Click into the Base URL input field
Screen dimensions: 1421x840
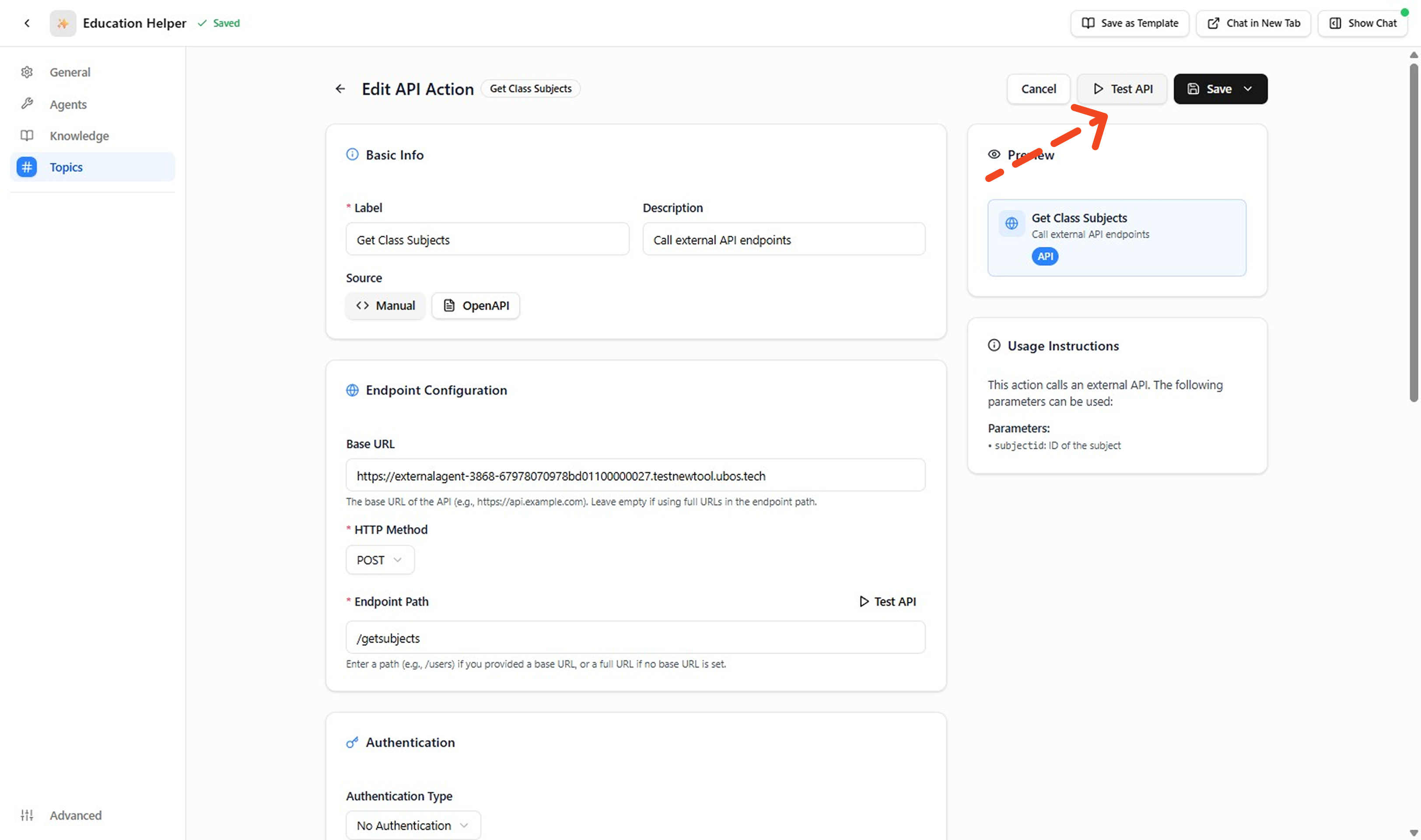[635, 476]
